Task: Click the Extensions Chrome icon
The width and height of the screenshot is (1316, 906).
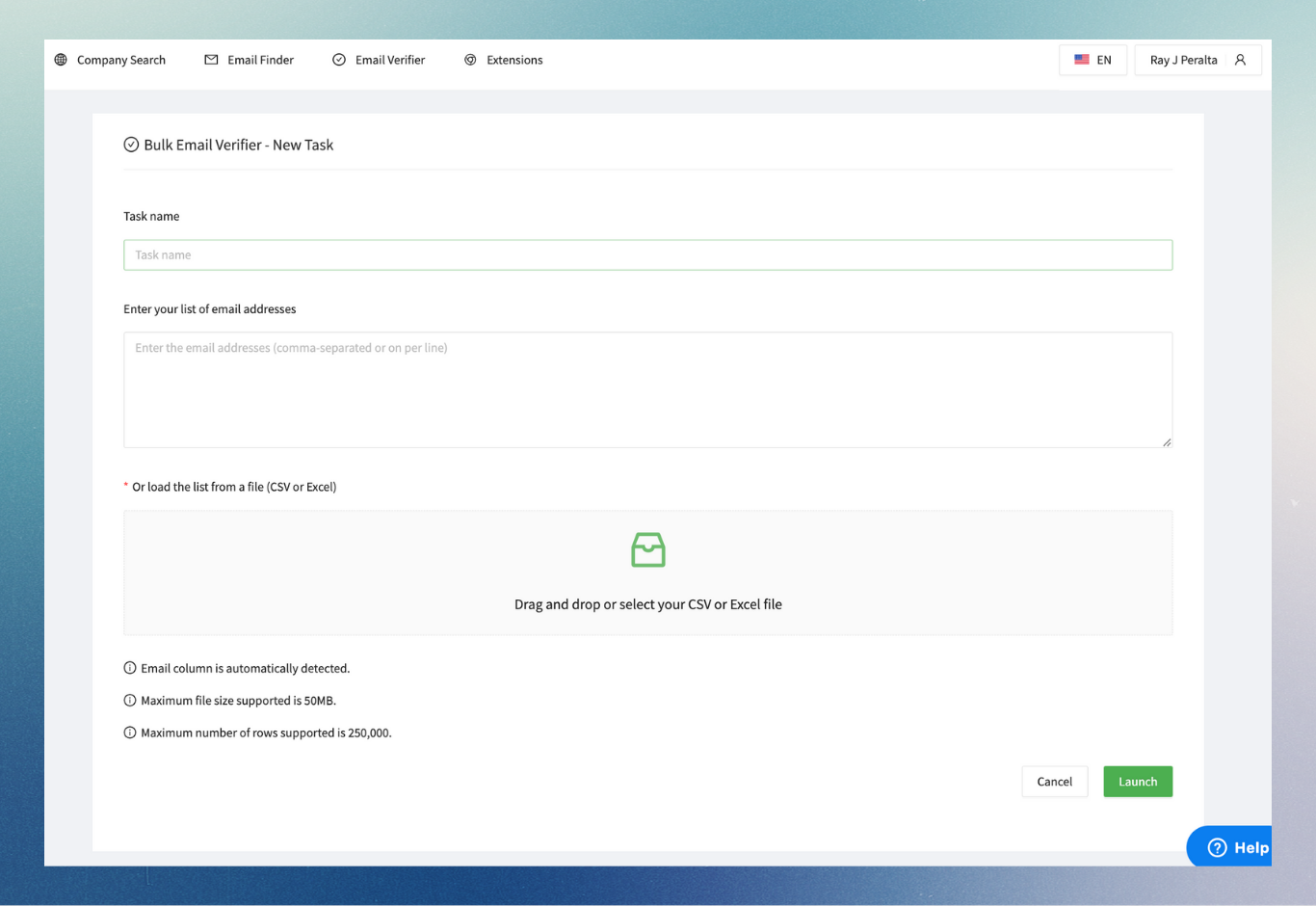Action: (470, 60)
